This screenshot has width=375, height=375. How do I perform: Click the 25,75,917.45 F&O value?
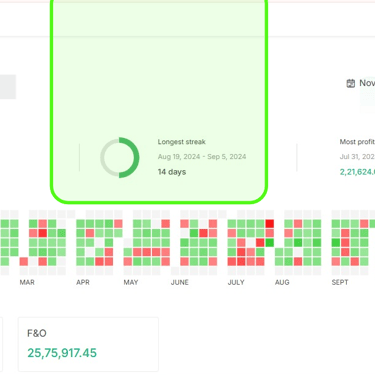coord(62,353)
